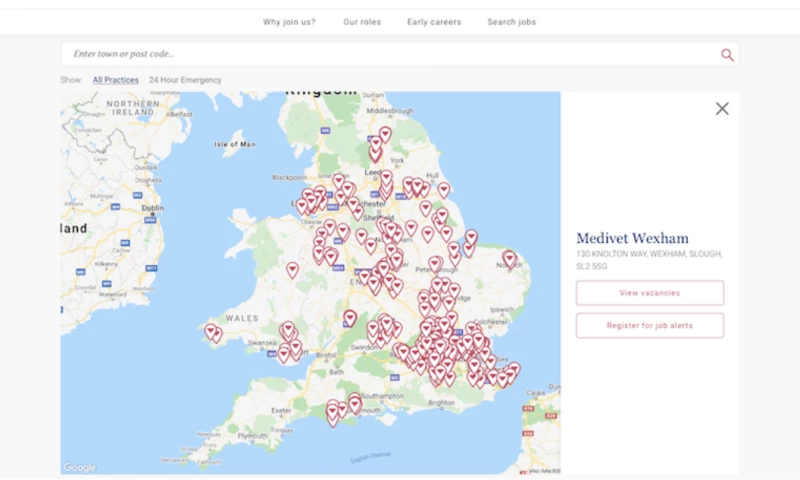Click the View vacancies button
Viewport: 800px width, 480px height.
coord(649,293)
